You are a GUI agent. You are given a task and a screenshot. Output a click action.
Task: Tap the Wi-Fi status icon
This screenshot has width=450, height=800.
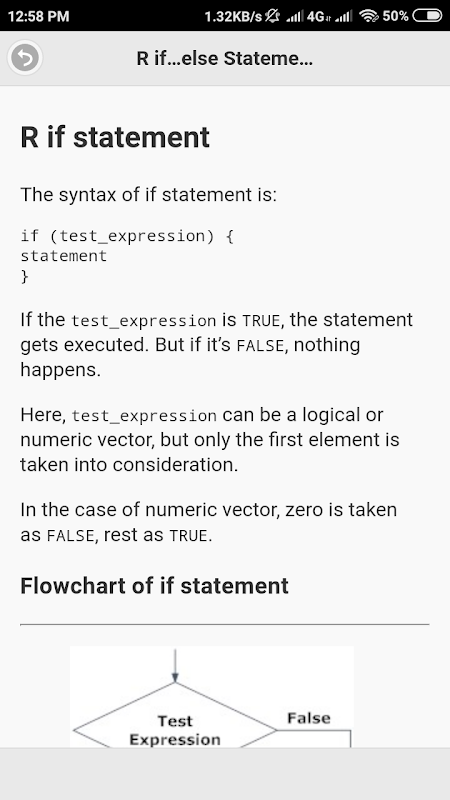tap(369, 16)
